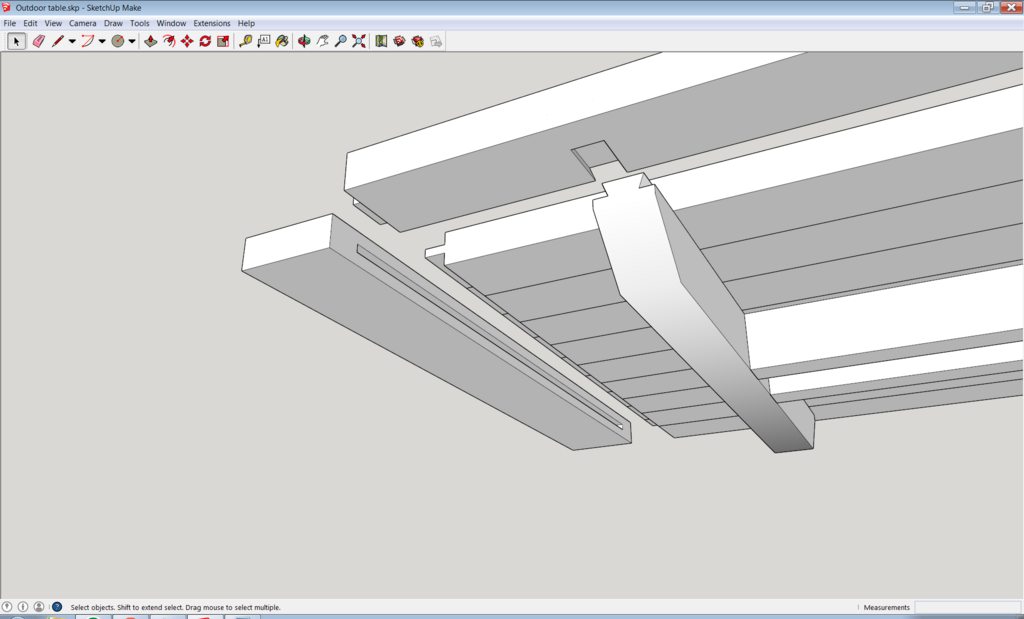This screenshot has height=619, width=1024.
Task: Open the View menu
Action: (x=54, y=23)
